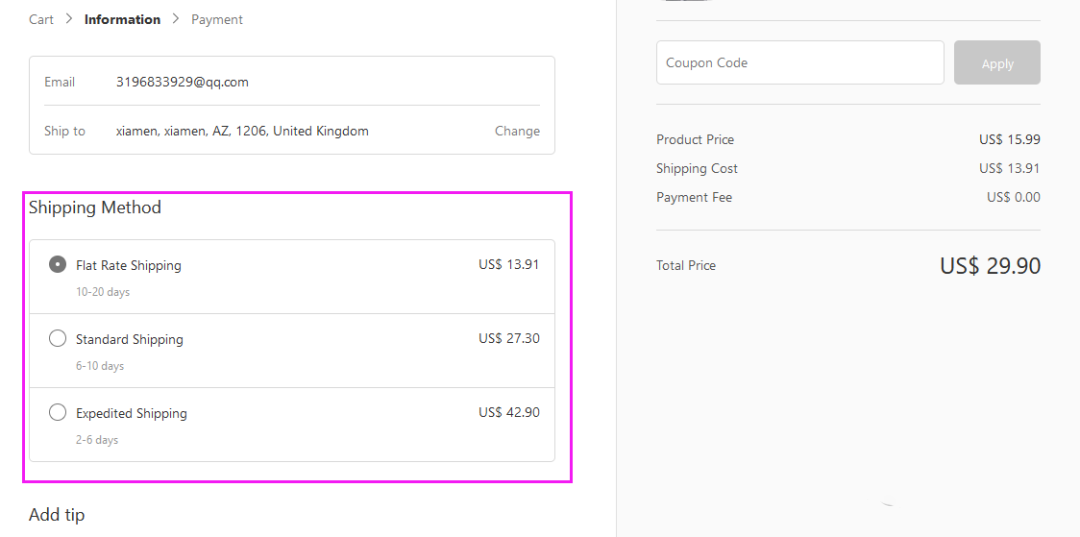Click Change to edit shipping address
This screenshot has width=1080, height=537.
[517, 131]
